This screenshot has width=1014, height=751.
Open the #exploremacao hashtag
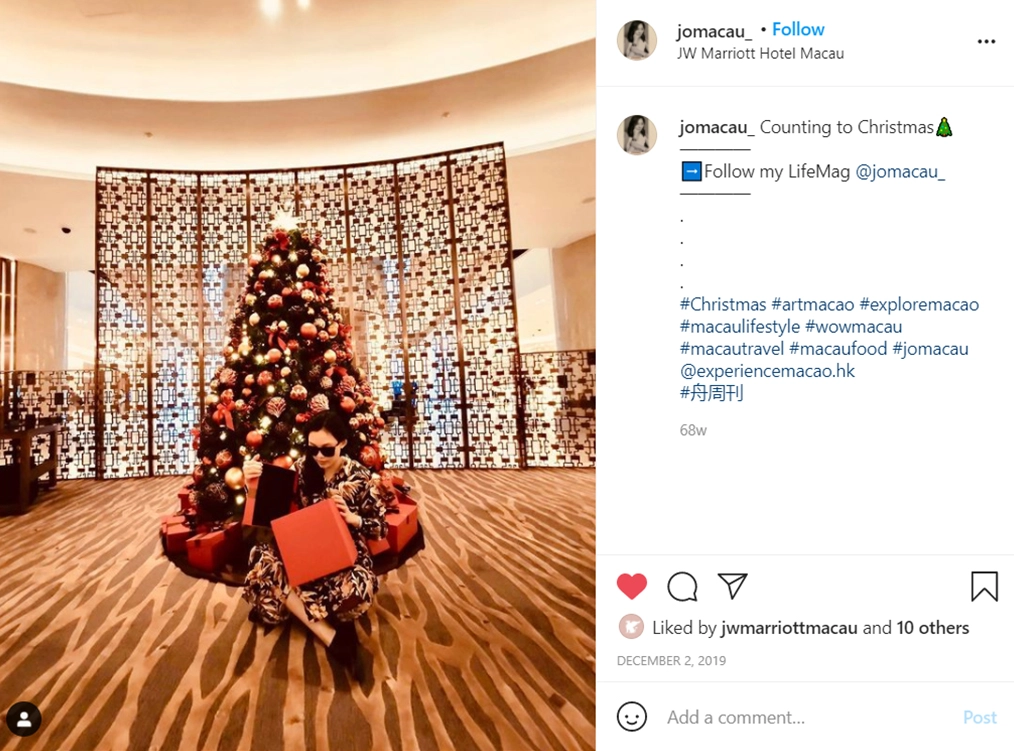pyautogui.click(x=919, y=304)
